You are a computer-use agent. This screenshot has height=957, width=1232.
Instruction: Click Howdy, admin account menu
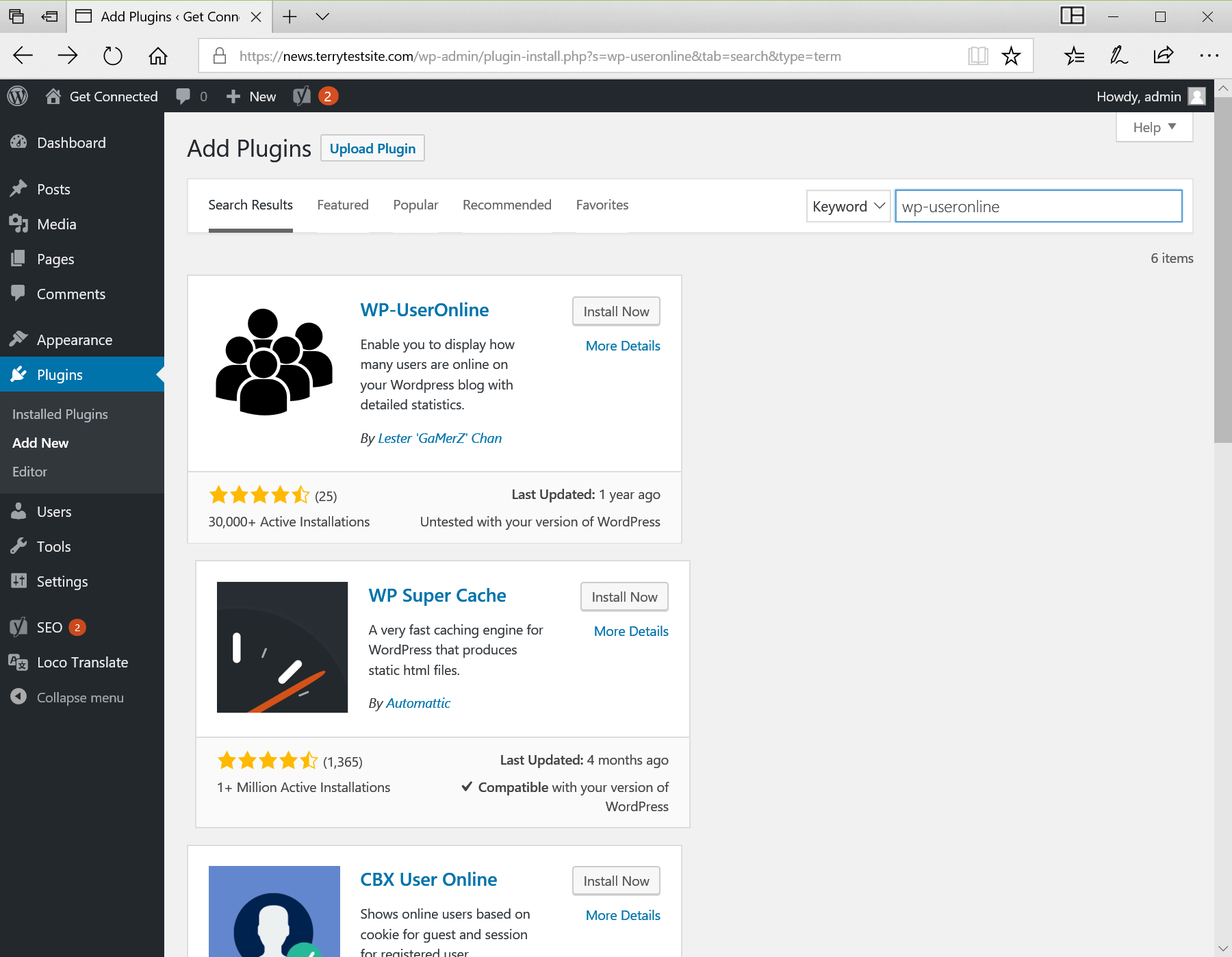pos(1151,97)
